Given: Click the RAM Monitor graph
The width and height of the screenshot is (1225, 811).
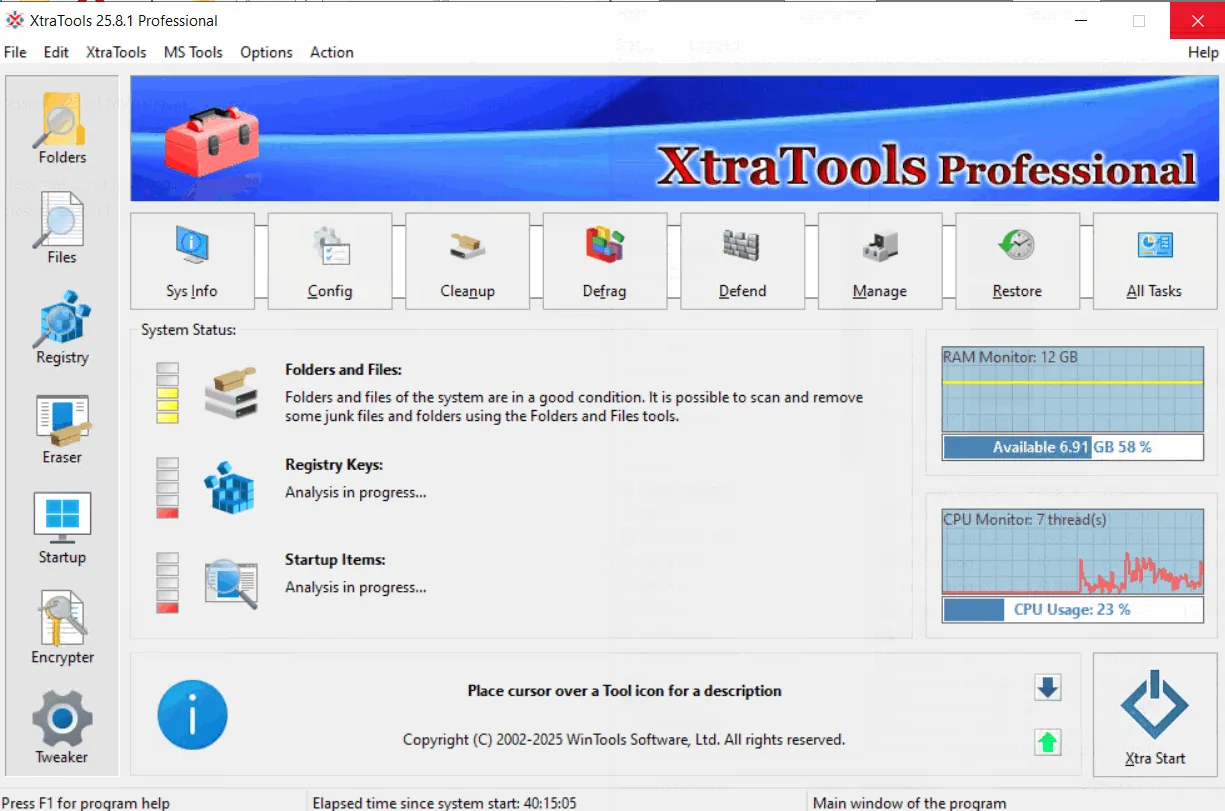Looking at the screenshot, I should coord(1073,390).
